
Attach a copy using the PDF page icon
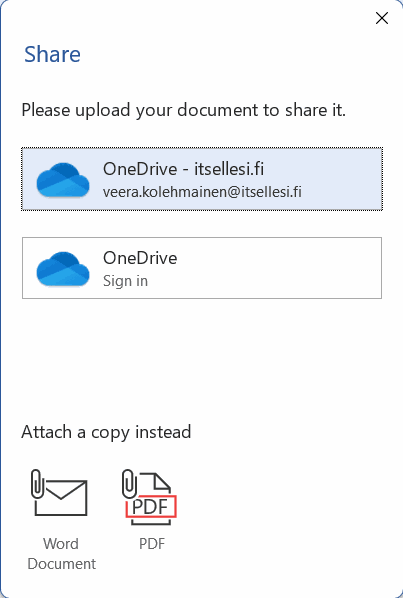coord(149,497)
